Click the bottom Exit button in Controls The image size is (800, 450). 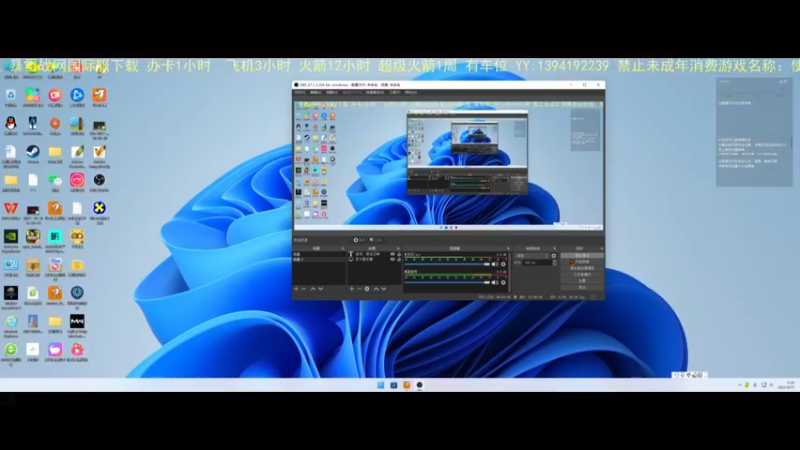coord(582,287)
